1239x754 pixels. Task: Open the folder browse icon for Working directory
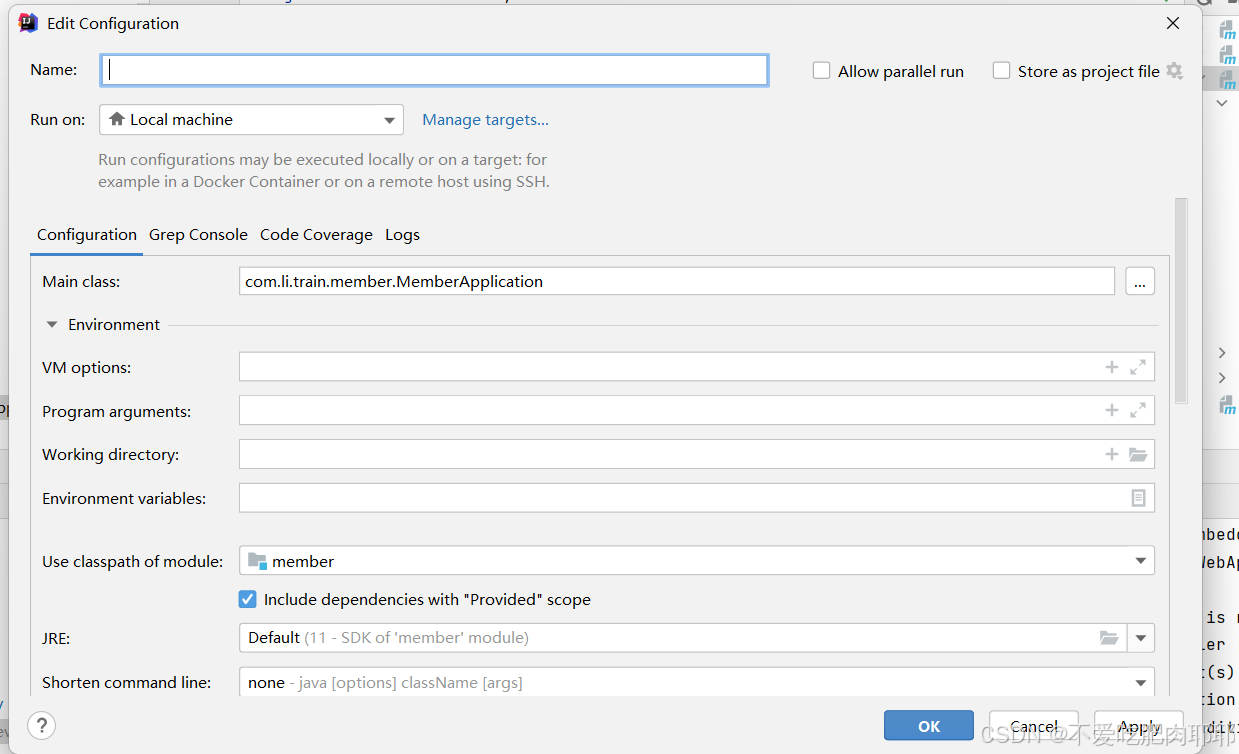tap(1137, 454)
